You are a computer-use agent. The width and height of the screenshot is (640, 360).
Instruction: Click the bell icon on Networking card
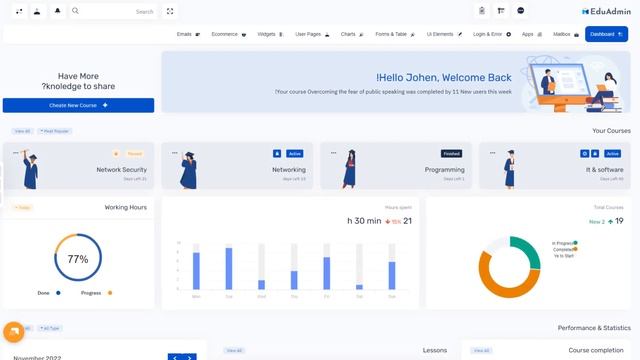pos(277,153)
